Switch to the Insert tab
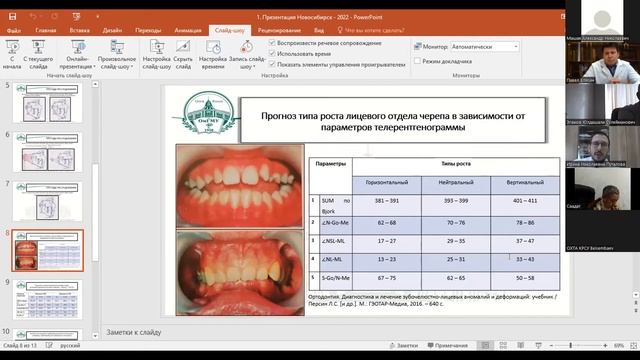The image size is (640, 360). (x=80, y=30)
